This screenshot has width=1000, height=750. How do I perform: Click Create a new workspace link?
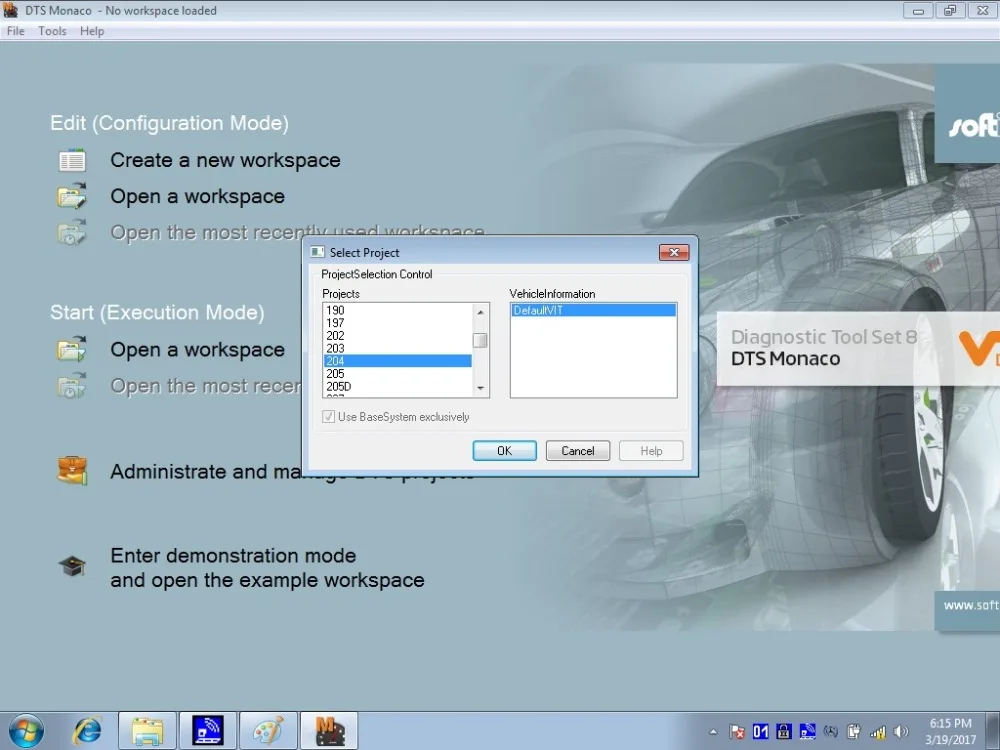pos(225,160)
